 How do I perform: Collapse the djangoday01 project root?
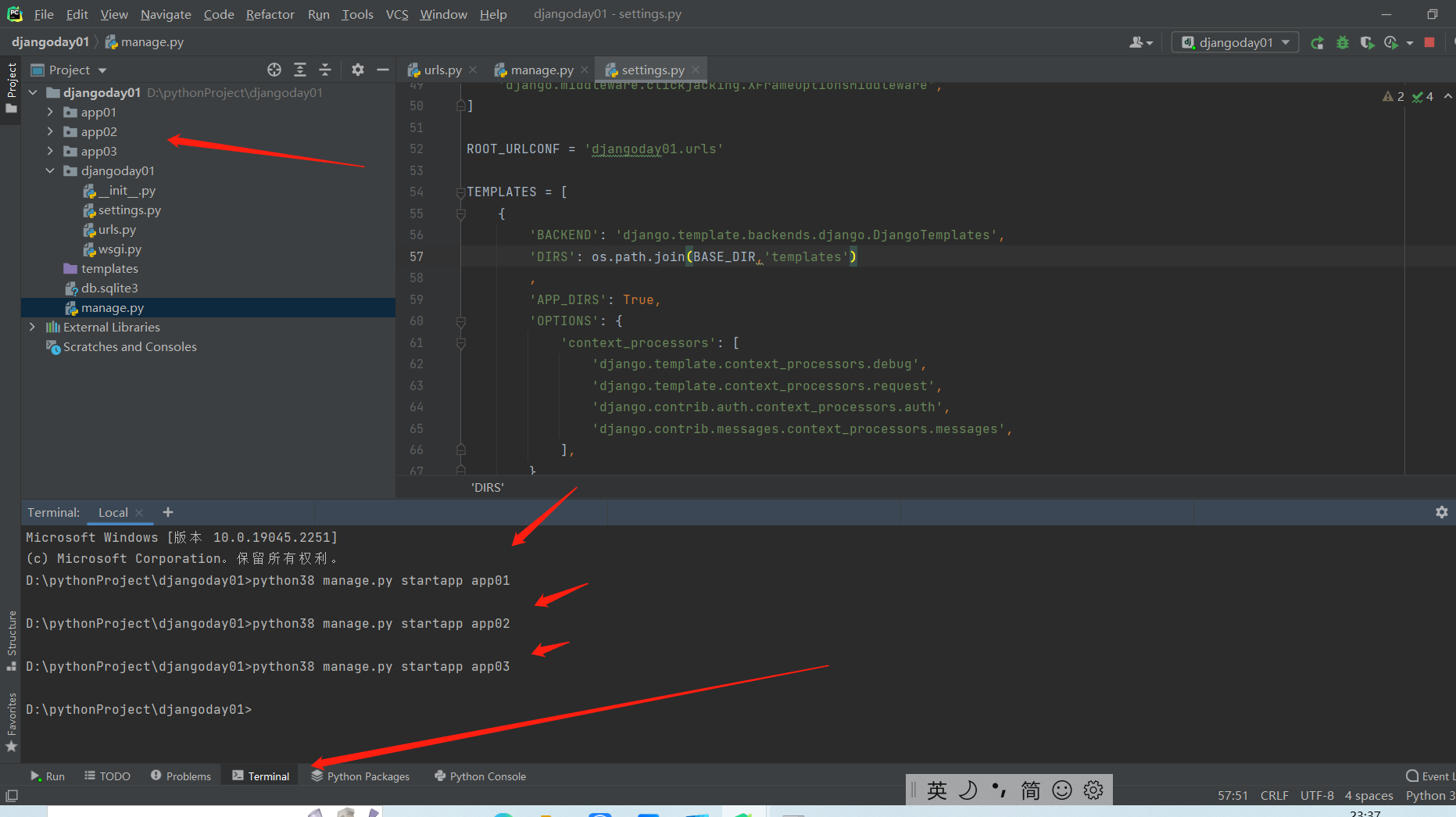click(33, 93)
